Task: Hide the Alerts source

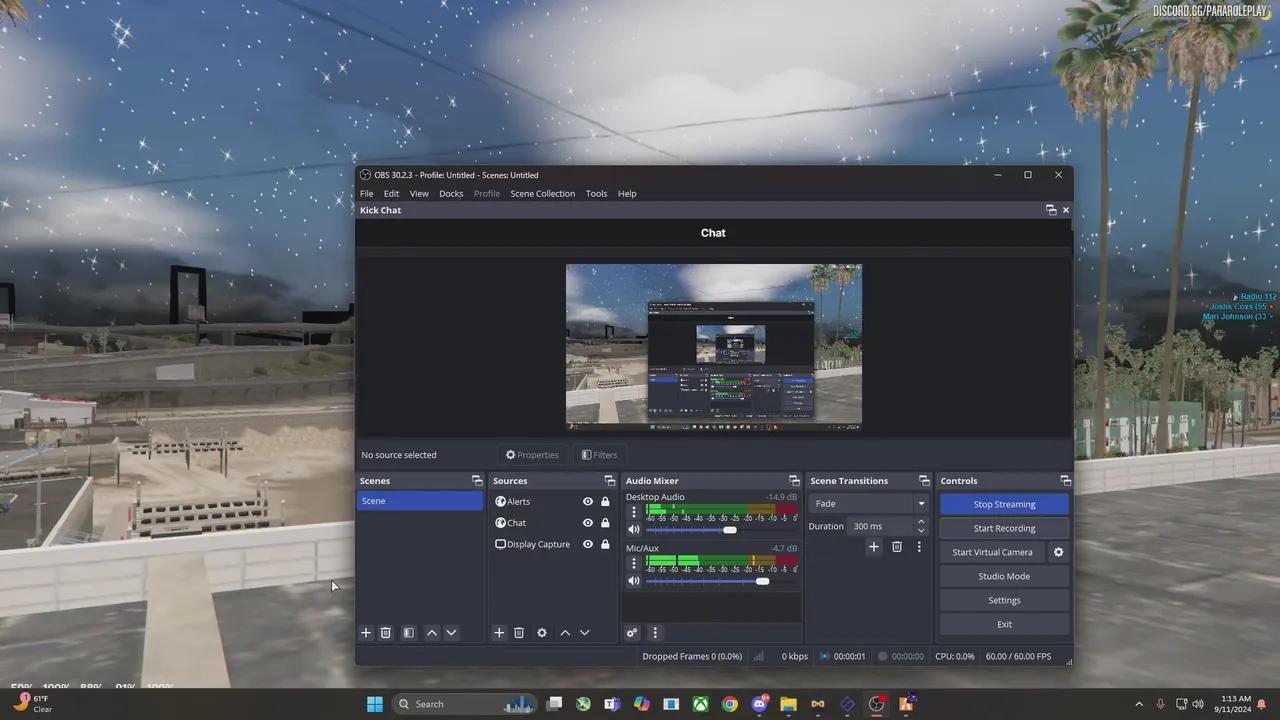Action: 588,502
